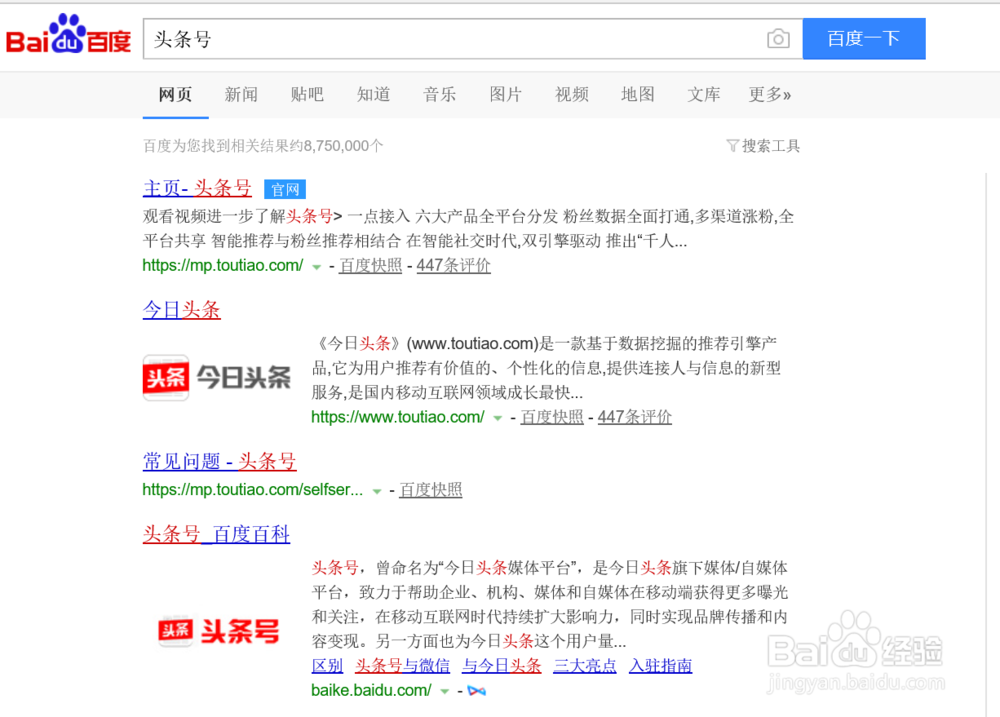Switch to the 贴吧 tab
The height and width of the screenshot is (717, 1000).
(307, 94)
